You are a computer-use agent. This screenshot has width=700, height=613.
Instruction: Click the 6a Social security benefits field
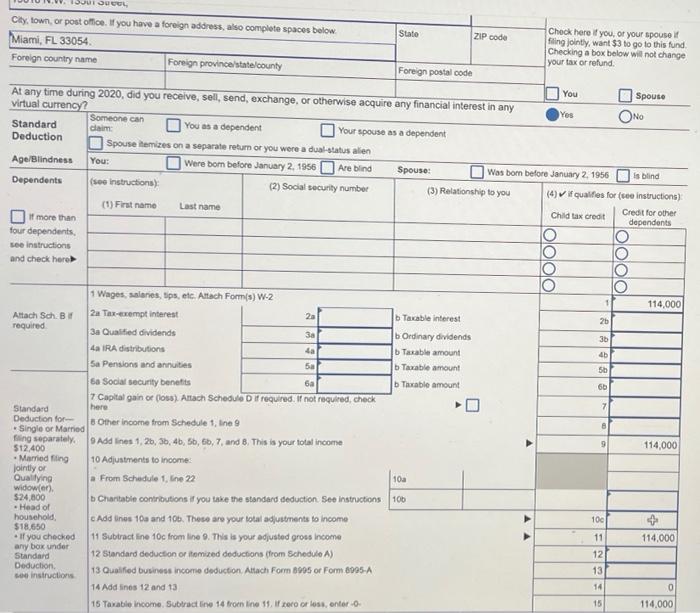pyautogui.click(x=354, y=384)
